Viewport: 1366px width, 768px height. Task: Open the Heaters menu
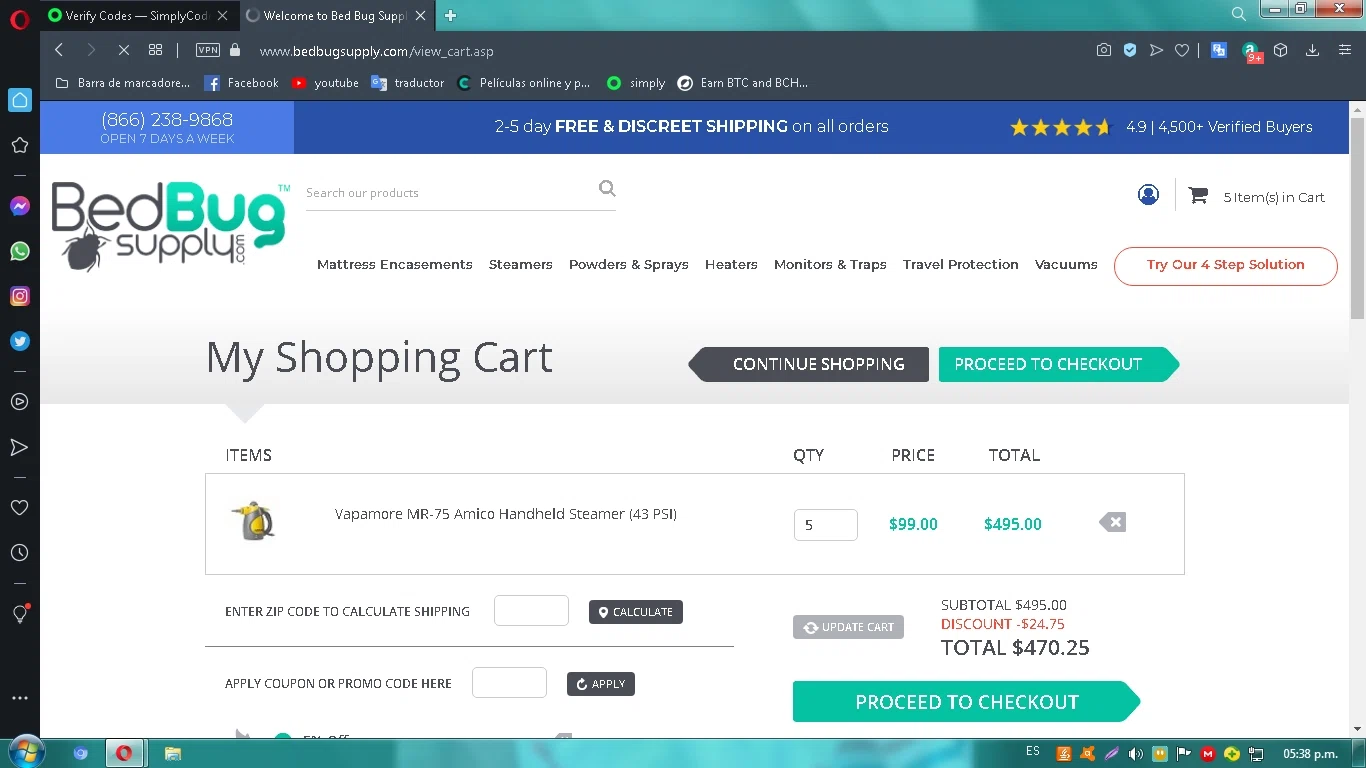tap(731, 265)
